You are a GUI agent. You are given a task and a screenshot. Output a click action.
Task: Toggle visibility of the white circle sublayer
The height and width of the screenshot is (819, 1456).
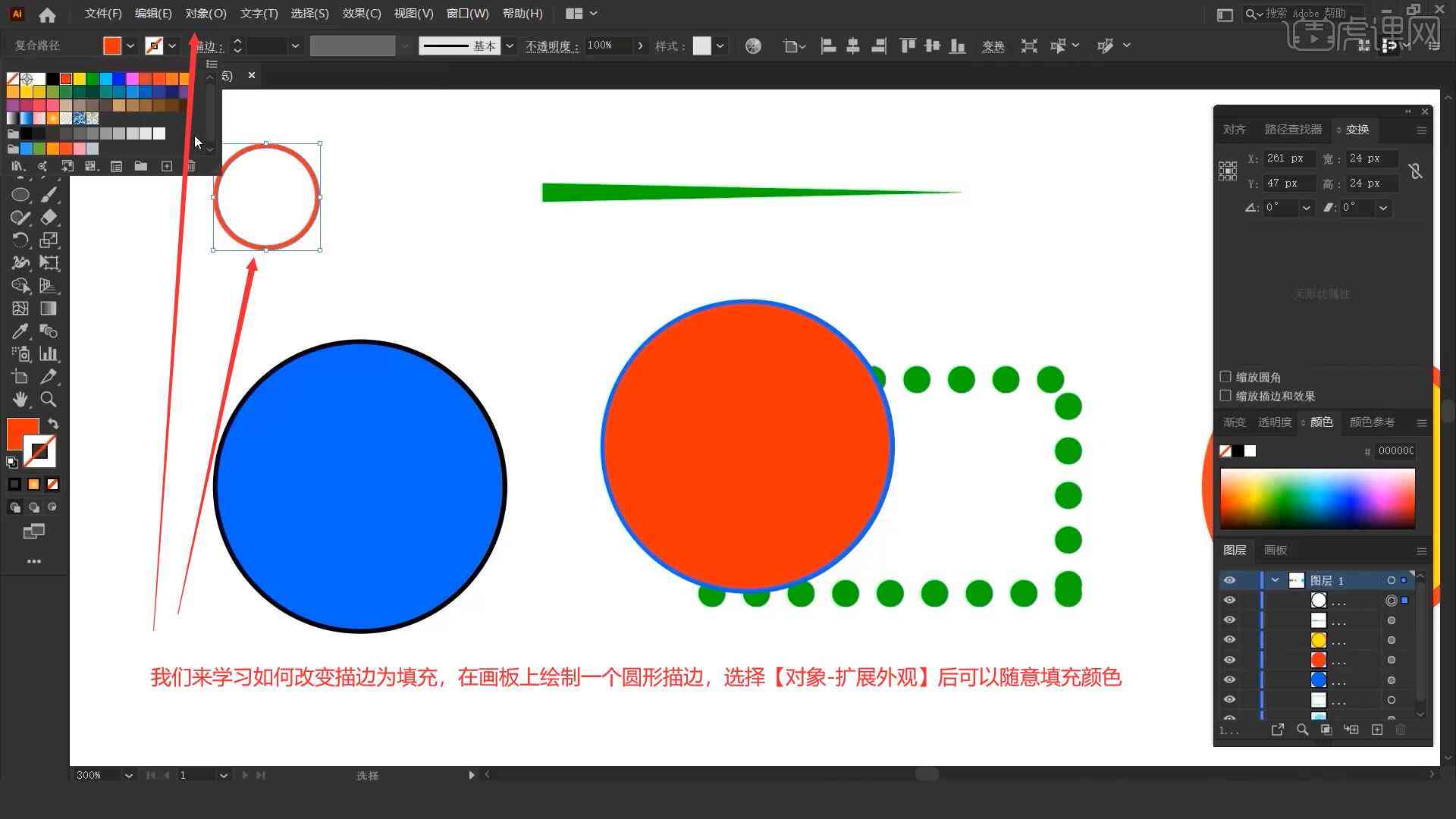1229,601
